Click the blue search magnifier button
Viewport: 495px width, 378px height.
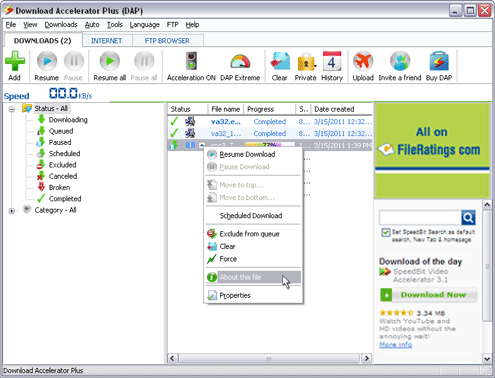coord(468,218)
